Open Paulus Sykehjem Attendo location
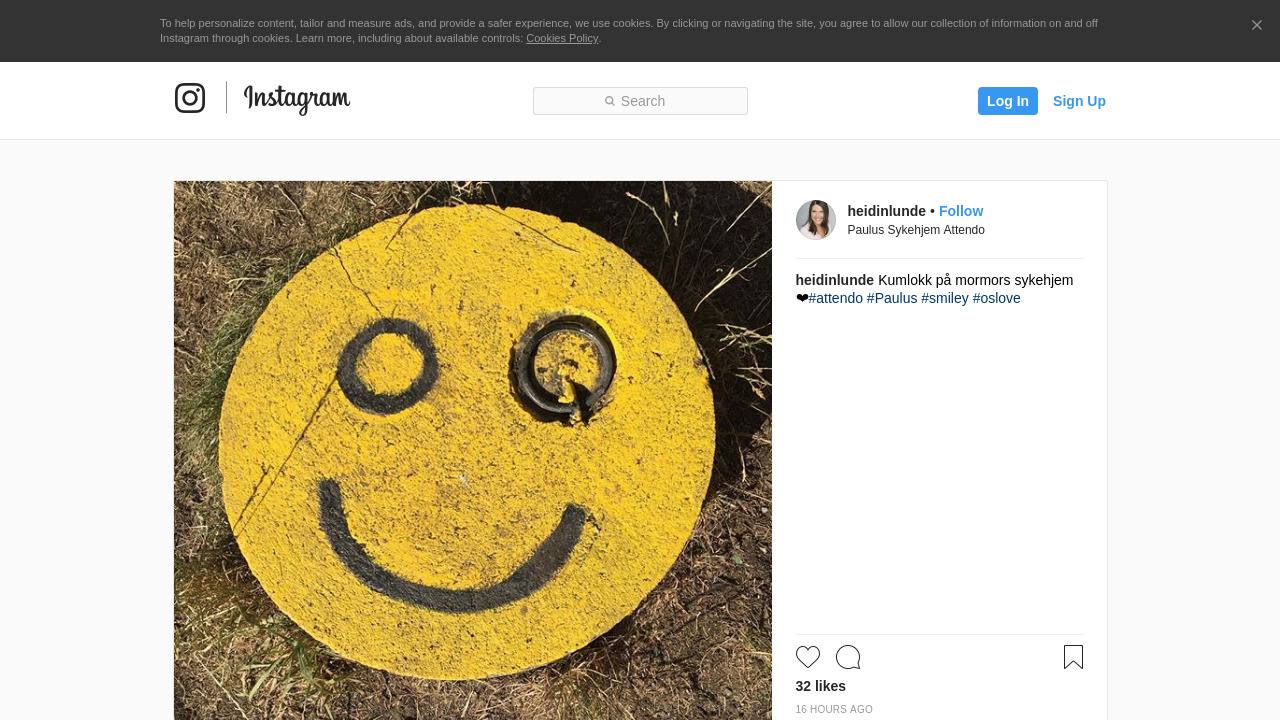The image size is (1280, 720). tap(916, 230)
